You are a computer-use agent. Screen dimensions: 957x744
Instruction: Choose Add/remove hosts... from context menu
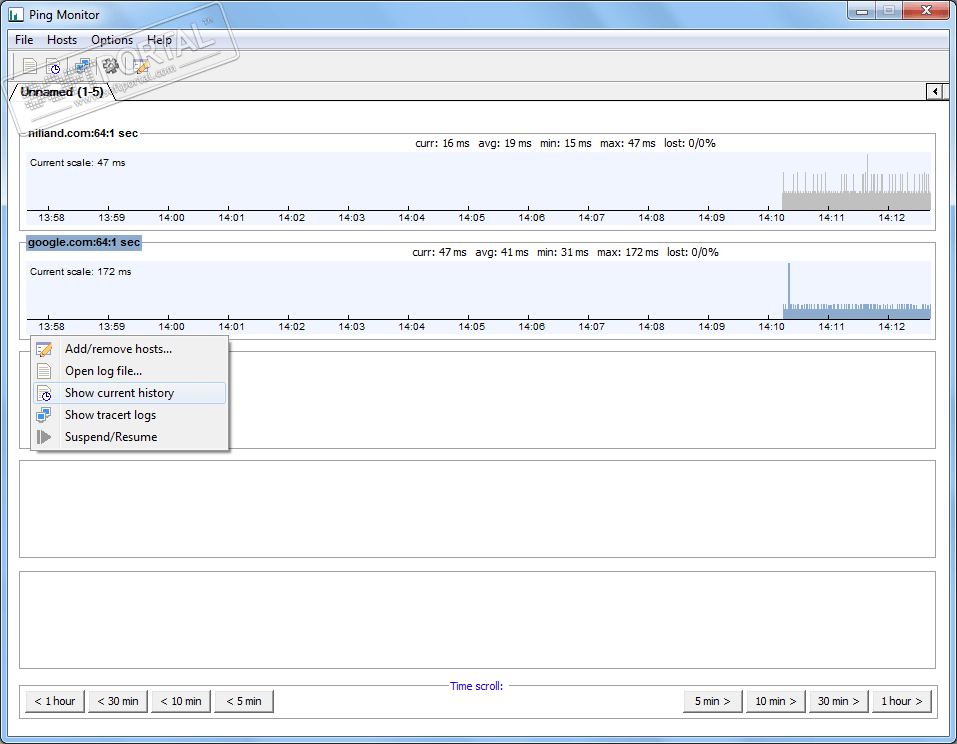[x=129, y=349]
